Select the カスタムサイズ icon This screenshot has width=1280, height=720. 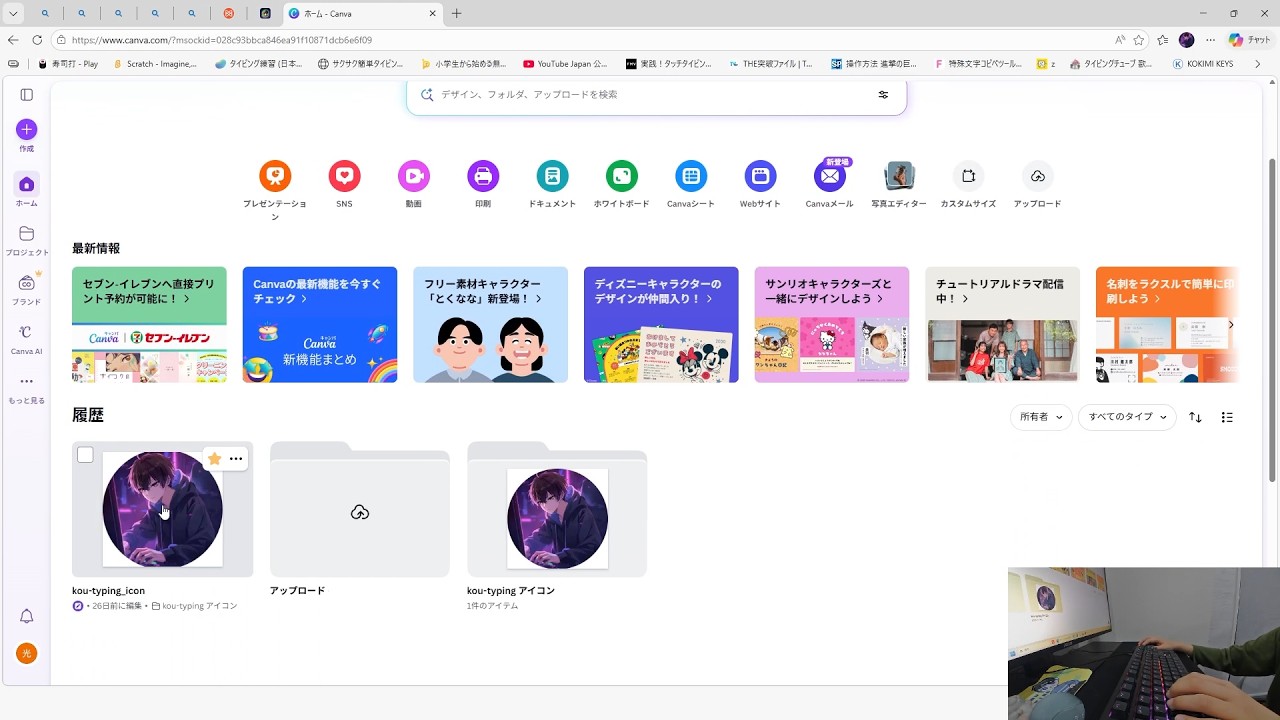tap(968, 176)
